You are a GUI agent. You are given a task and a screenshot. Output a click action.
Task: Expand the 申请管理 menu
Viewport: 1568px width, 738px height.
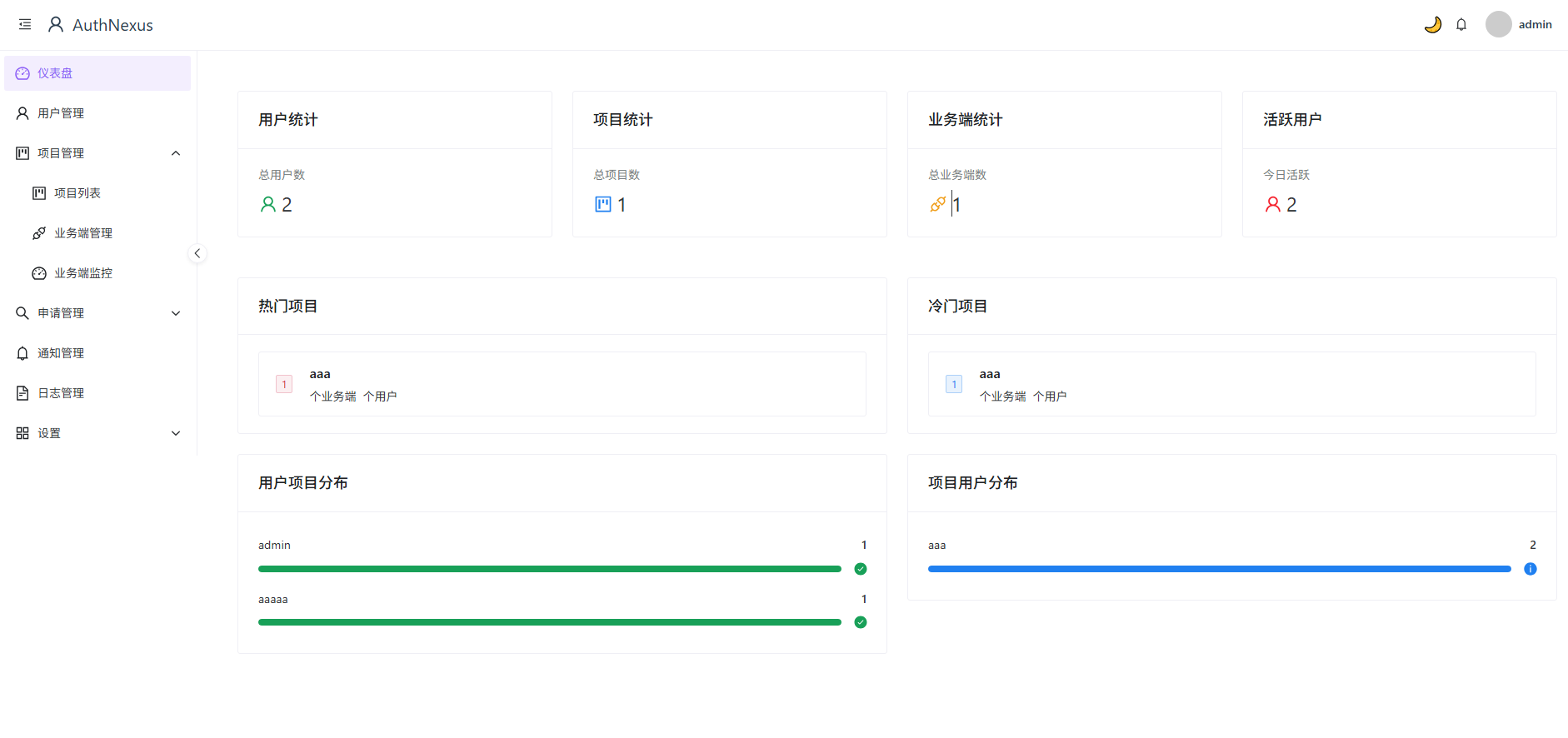coord(176,313)
